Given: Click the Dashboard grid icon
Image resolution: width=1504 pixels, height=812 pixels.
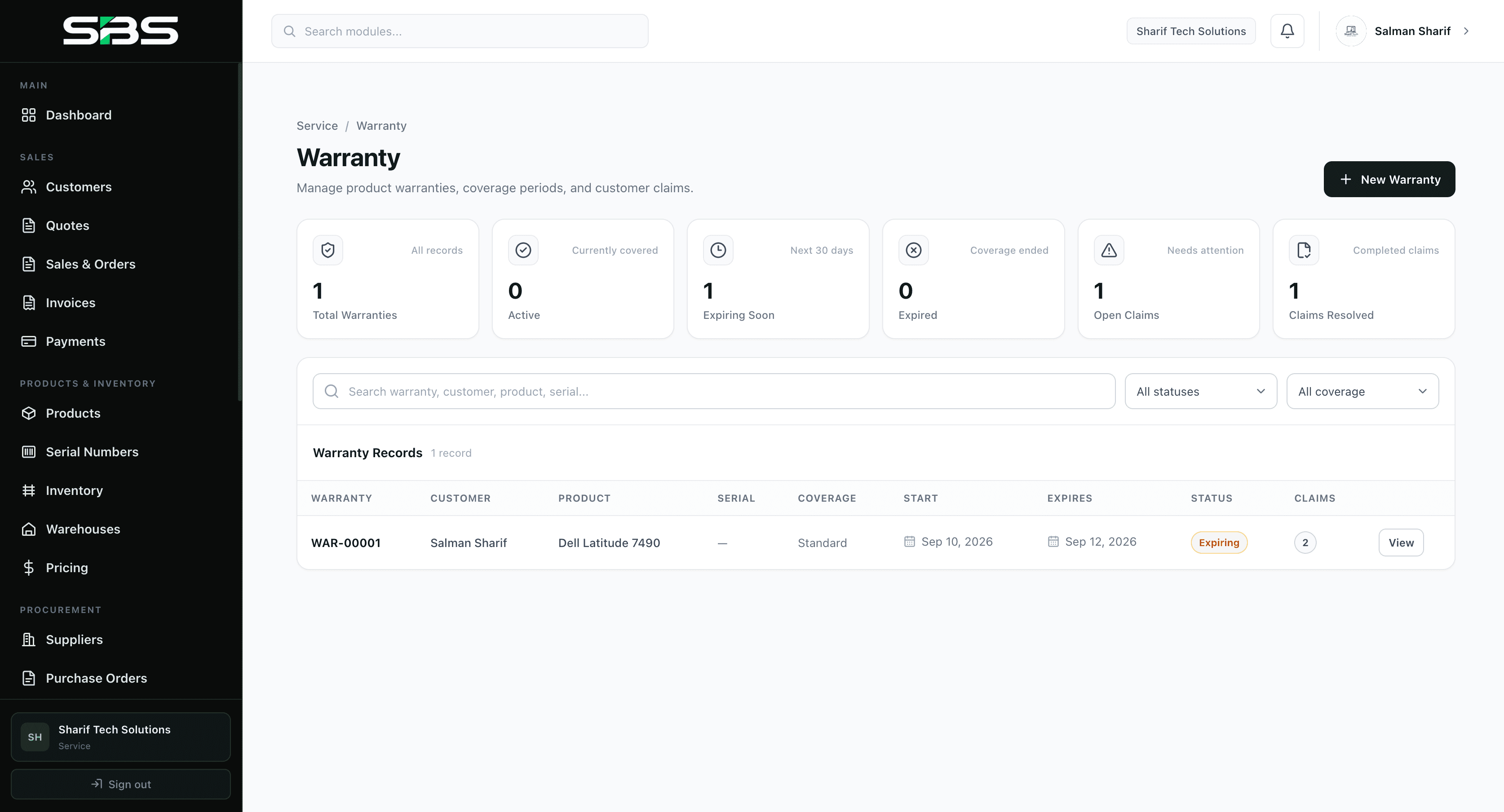Looking at the screenshot, I should click(29, 115).
